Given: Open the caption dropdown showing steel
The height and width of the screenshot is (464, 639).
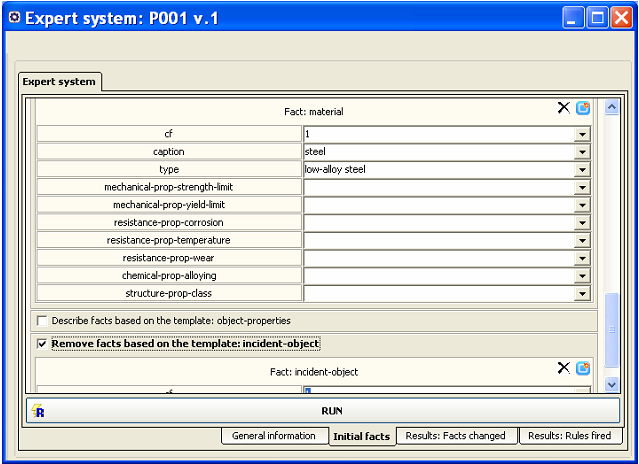Looking at the screenshot, I should point(582,152).
